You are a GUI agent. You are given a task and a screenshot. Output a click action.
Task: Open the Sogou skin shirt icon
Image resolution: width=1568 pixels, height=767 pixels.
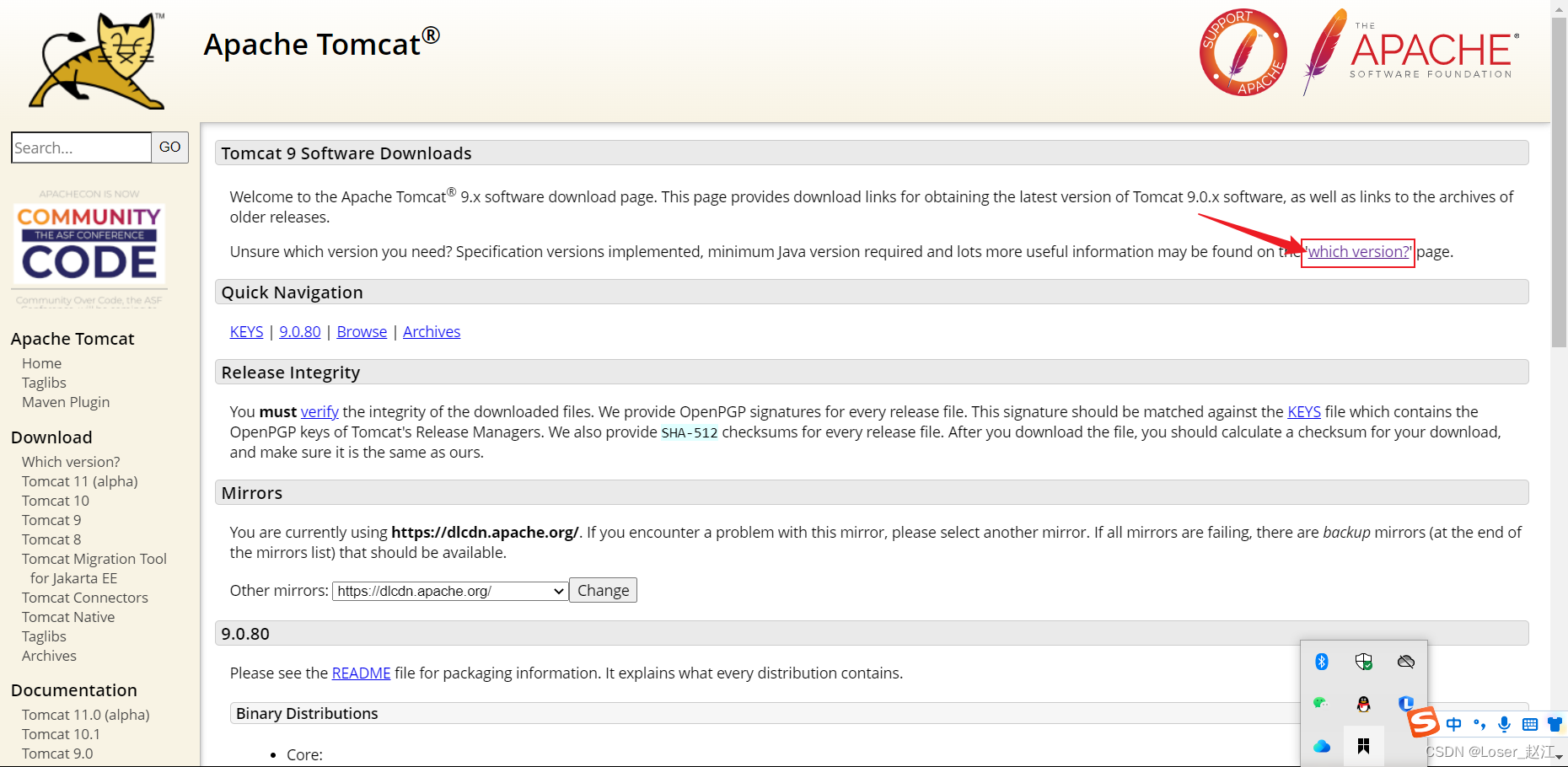pos(1555,724)
